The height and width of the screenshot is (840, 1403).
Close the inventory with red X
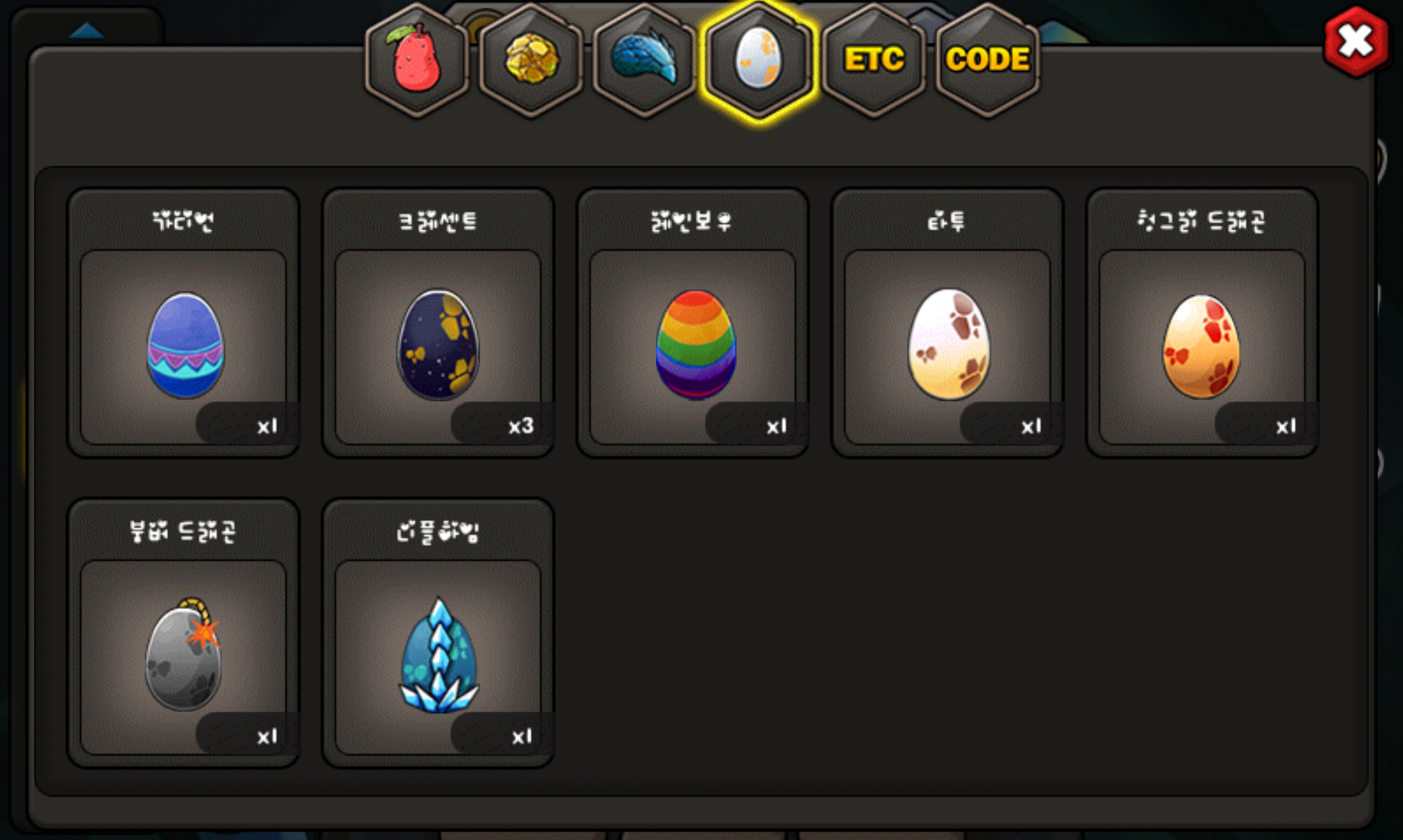click(x=1356, y=41)
